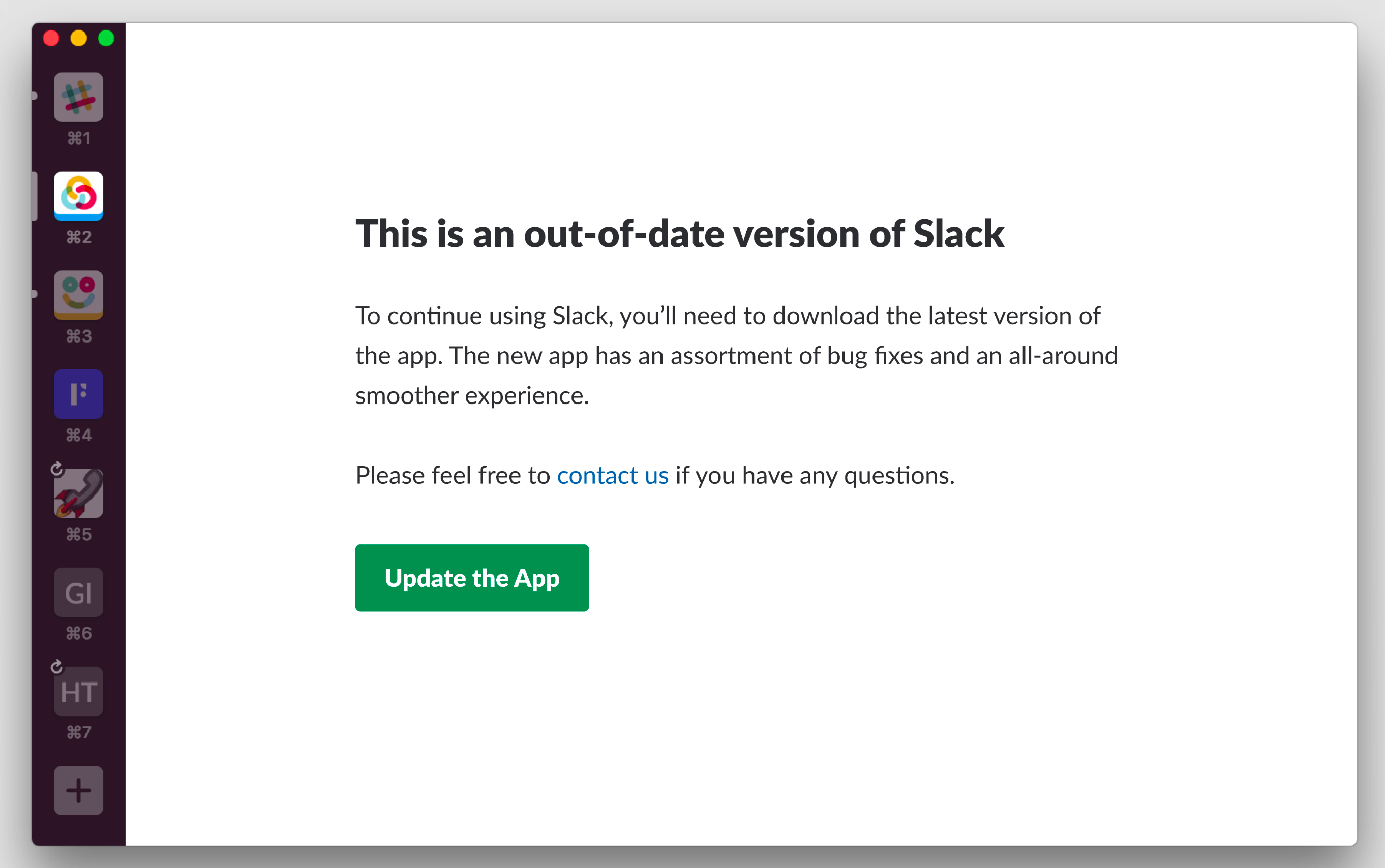Select the rocket-phone workspace (⌘5)

[x=78, y=492]
